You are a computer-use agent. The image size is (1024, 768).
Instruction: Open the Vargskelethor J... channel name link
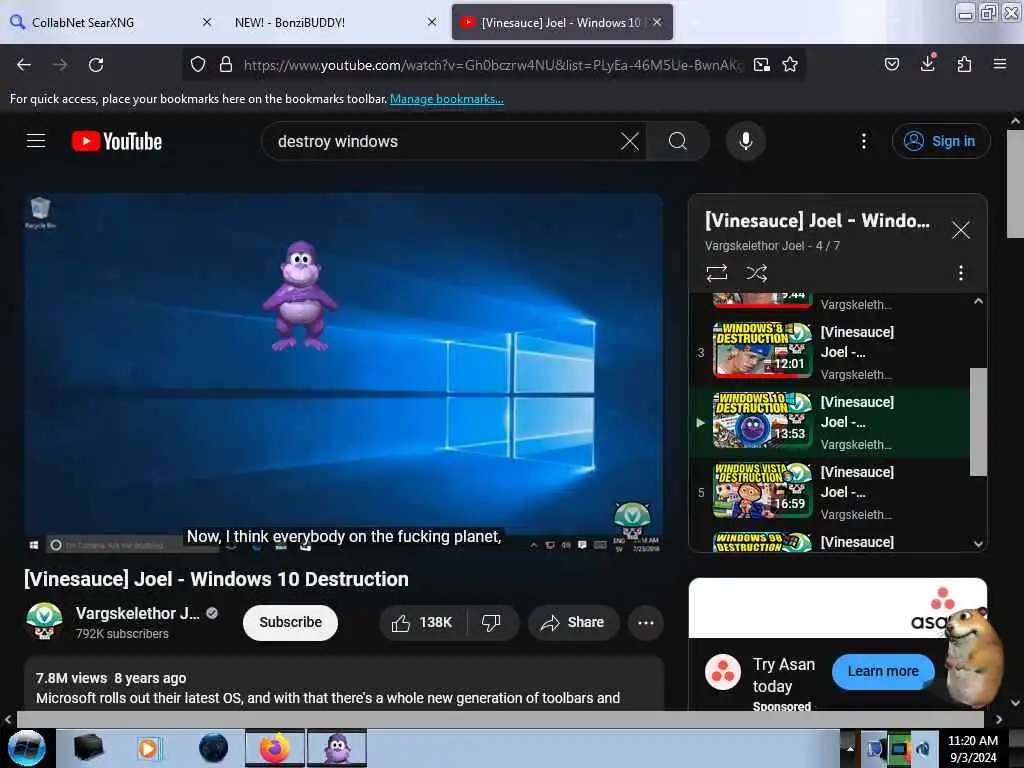(138, 613)
